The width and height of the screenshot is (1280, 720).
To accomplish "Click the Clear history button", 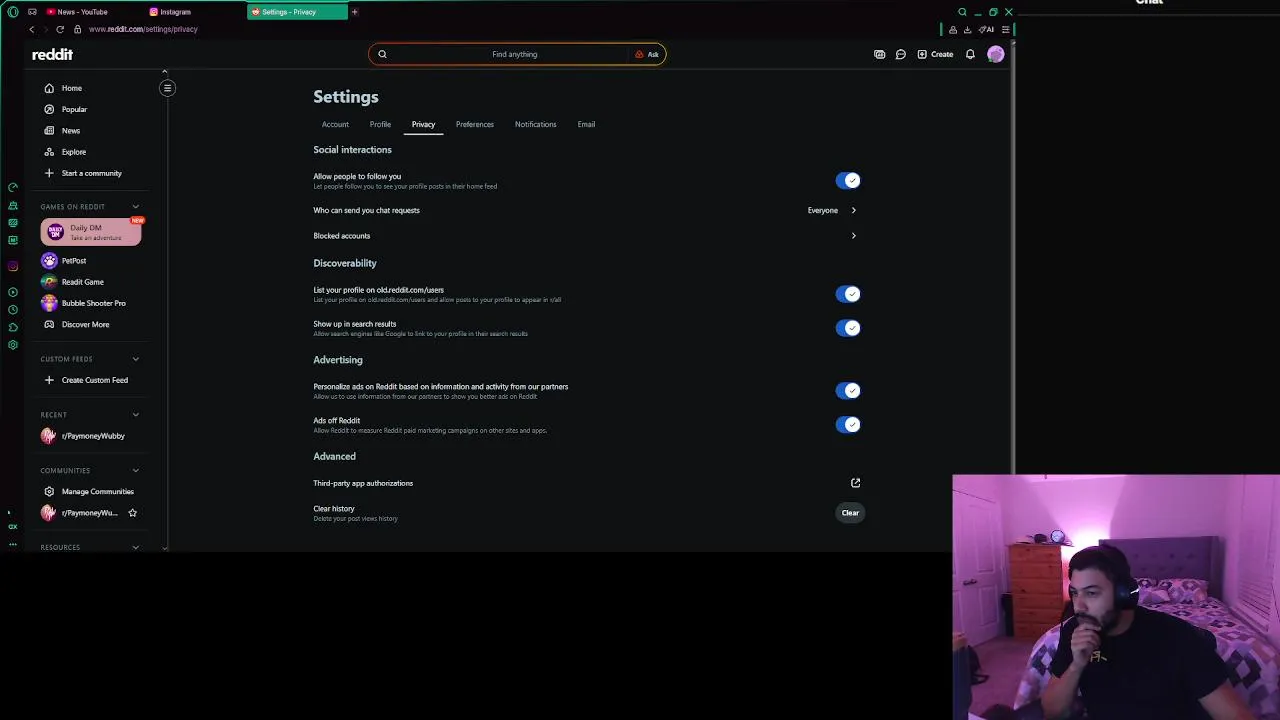I will coord(850,513).
